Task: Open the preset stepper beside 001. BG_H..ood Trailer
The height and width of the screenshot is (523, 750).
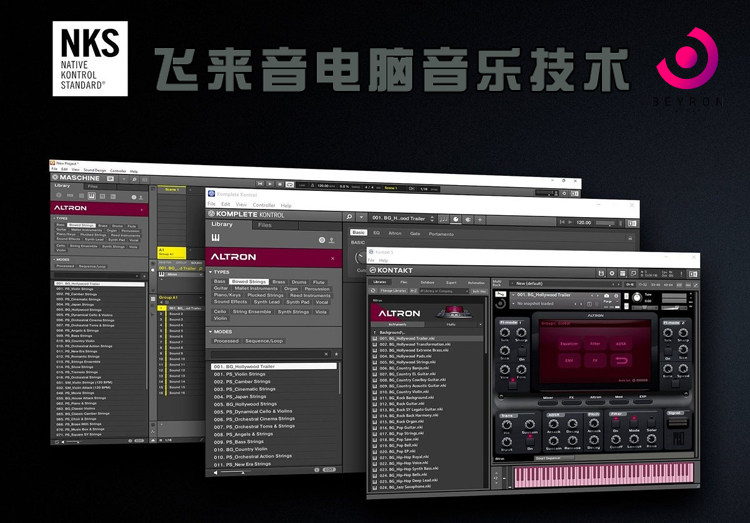Action: [432, 219]
